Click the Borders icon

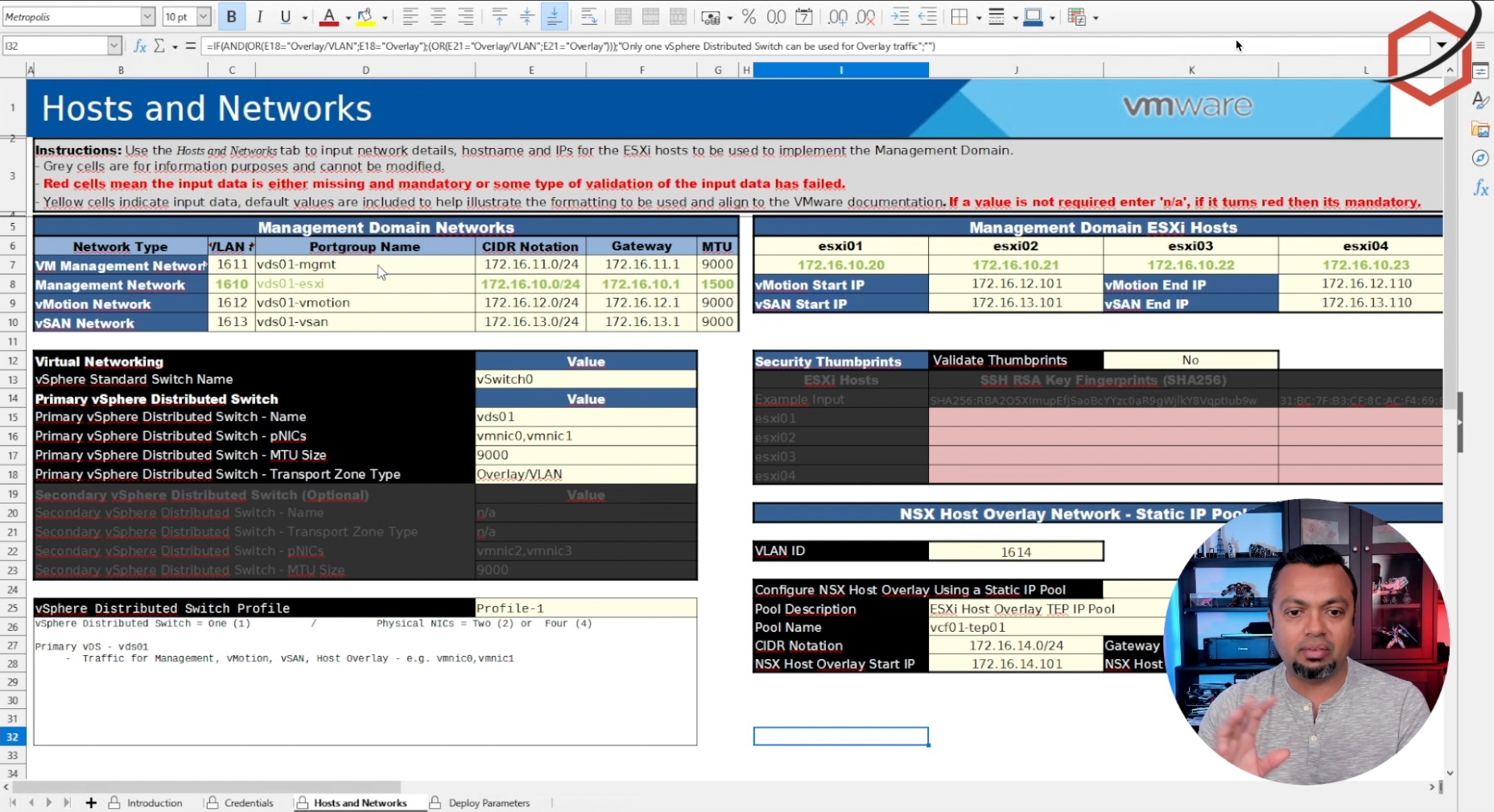[x=960, y=17]
